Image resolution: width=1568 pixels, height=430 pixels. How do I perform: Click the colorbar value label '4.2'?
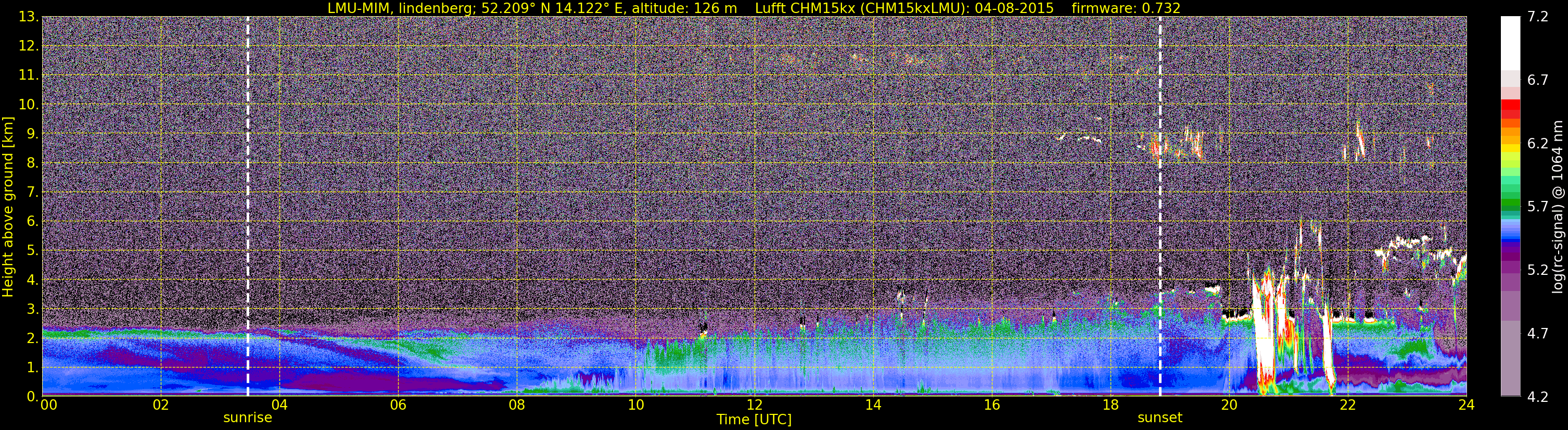tap(1538, 397)
